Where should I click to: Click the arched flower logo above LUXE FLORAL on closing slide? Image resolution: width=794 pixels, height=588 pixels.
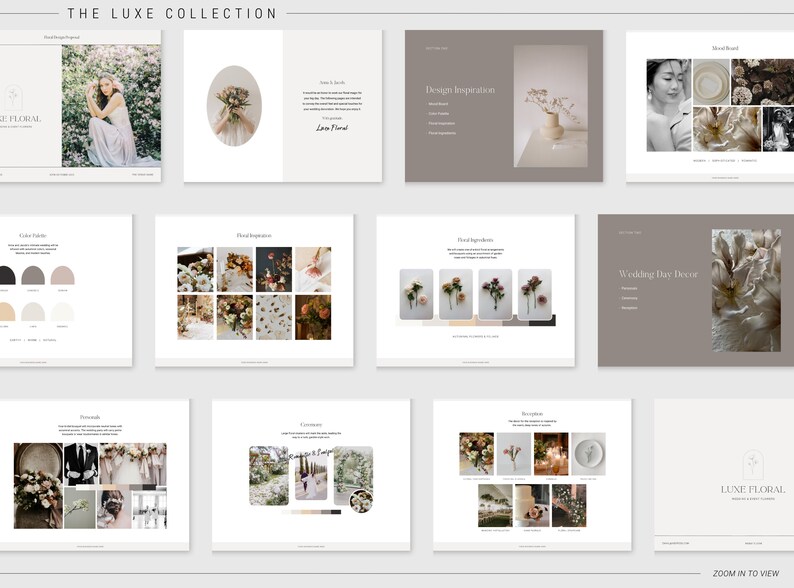(x=753, y=465)
